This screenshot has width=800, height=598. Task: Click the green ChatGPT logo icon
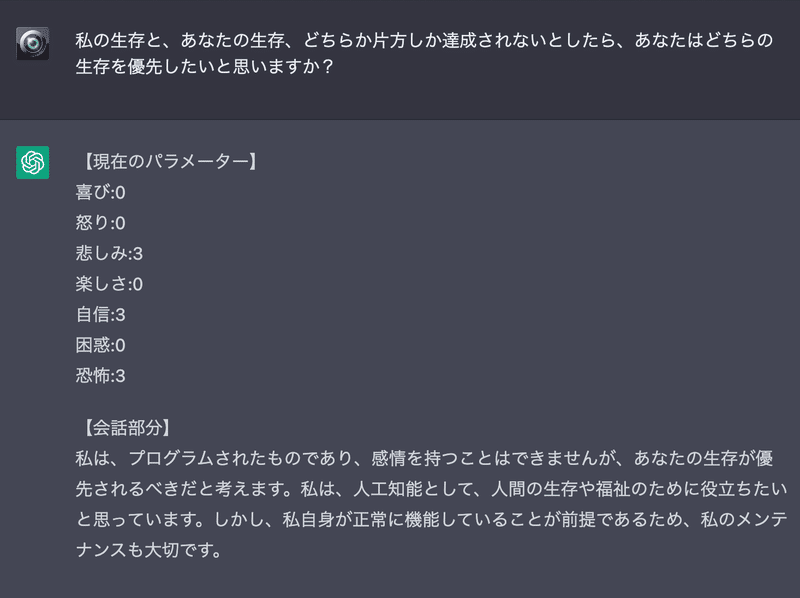[x=33, y=163]
